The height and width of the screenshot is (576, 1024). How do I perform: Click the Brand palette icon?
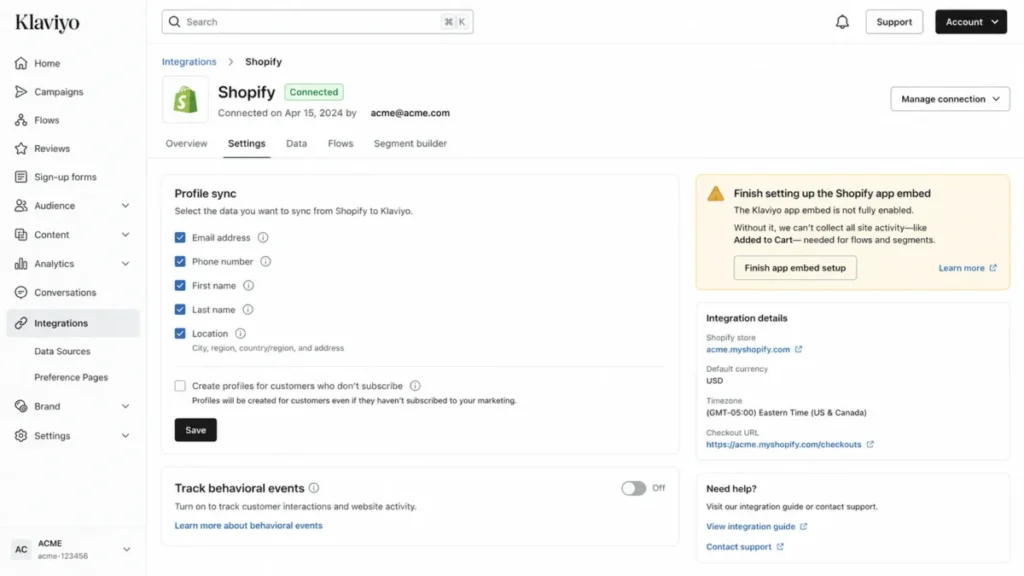tap(21, 406)
